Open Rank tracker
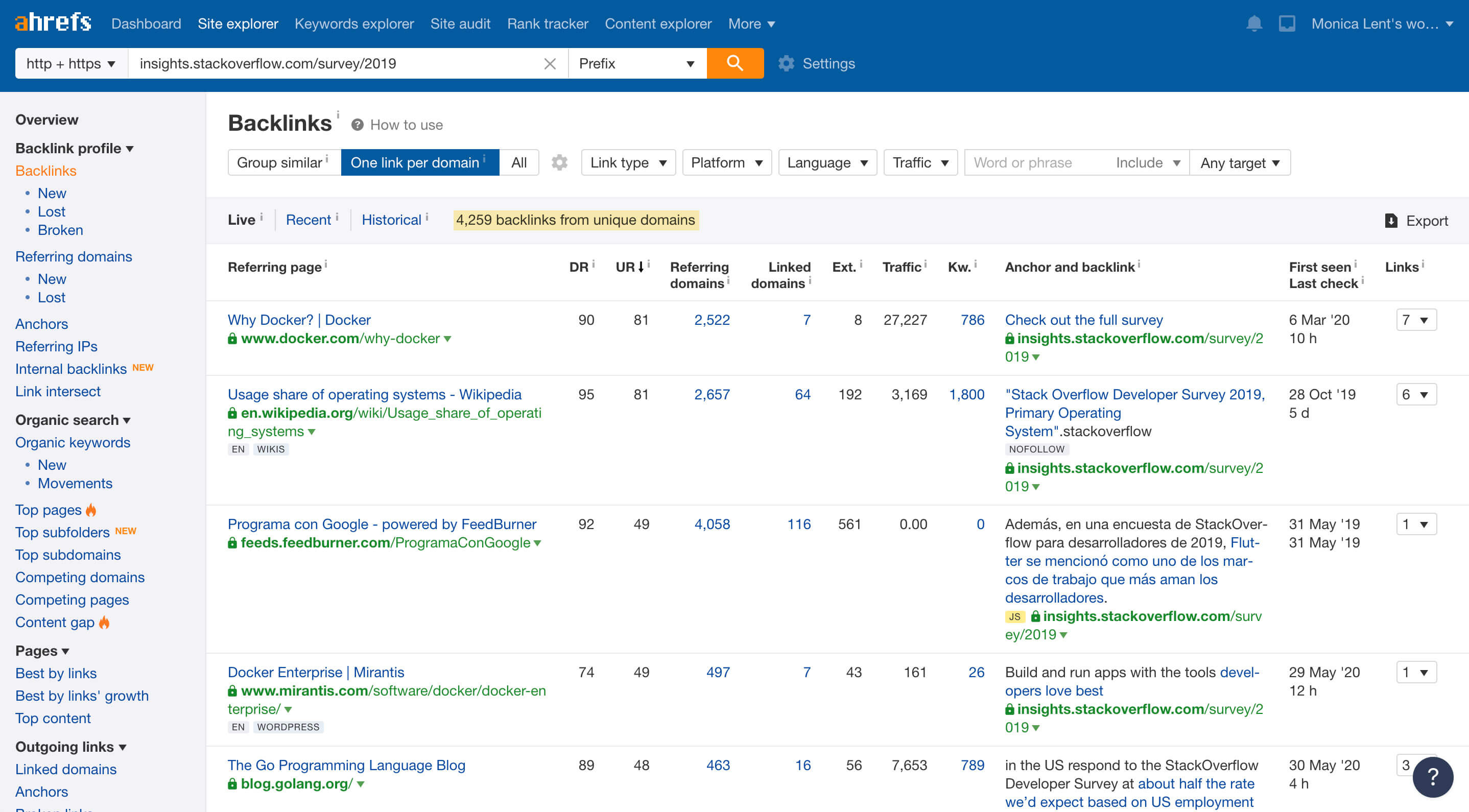The width and height of the screenshot is (1469, 812). [548, 23]
